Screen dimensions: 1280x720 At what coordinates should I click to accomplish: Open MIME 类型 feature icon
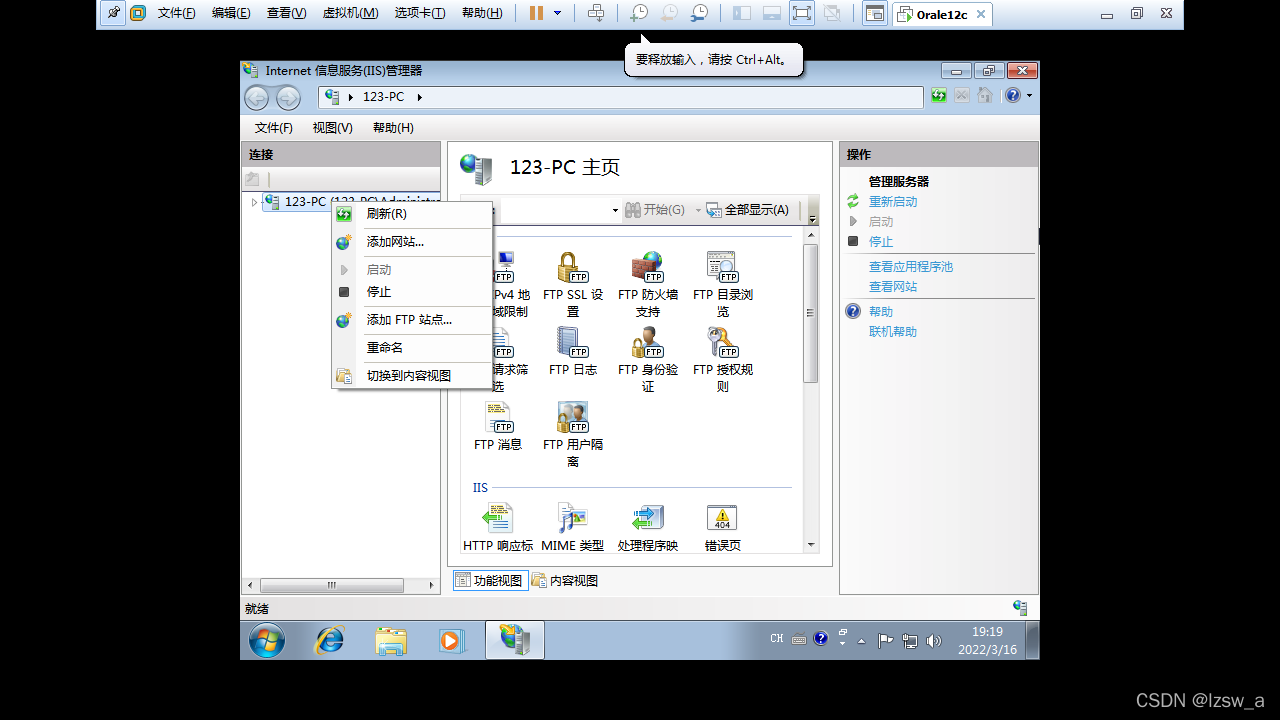573,527
